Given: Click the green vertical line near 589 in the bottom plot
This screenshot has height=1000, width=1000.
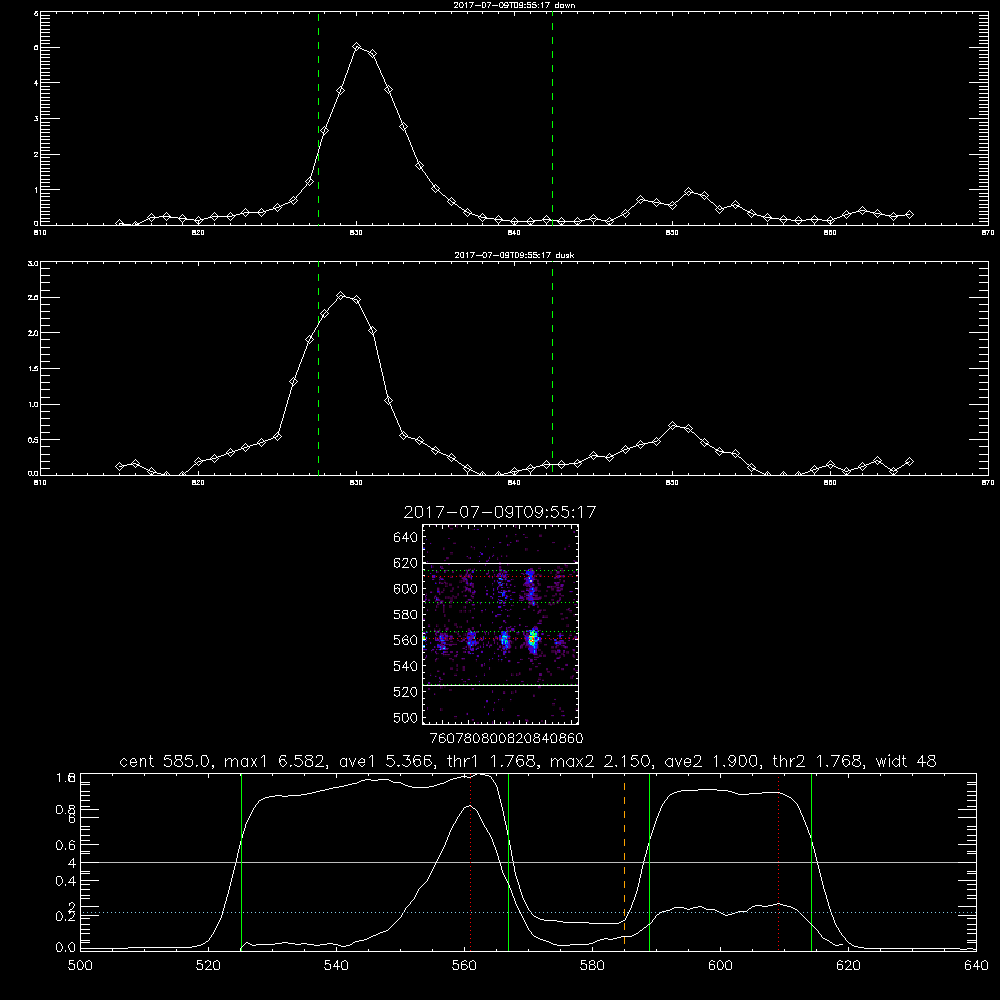Looking at the screenshot, I should [649, 862].
